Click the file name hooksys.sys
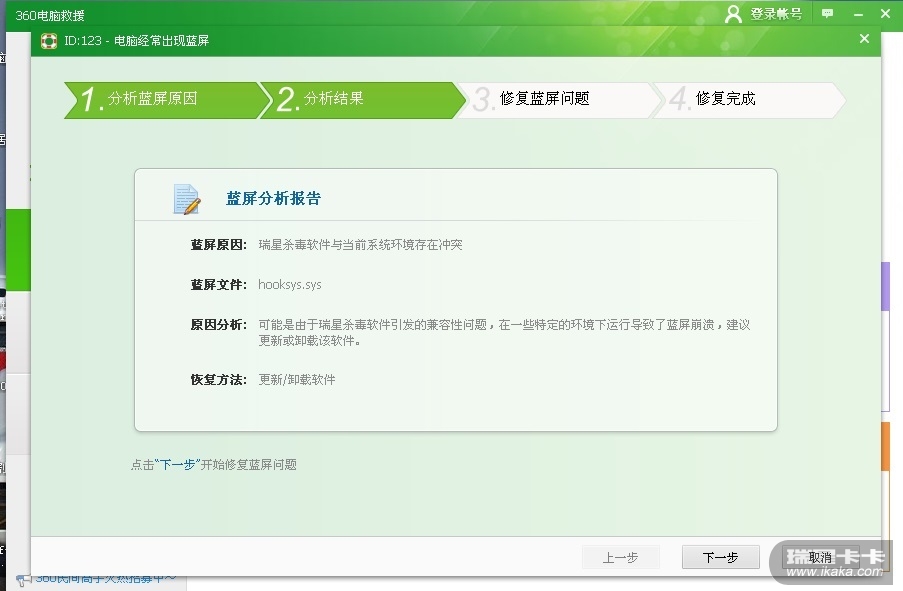Screen dimensions: 903x591 [290, 285]
